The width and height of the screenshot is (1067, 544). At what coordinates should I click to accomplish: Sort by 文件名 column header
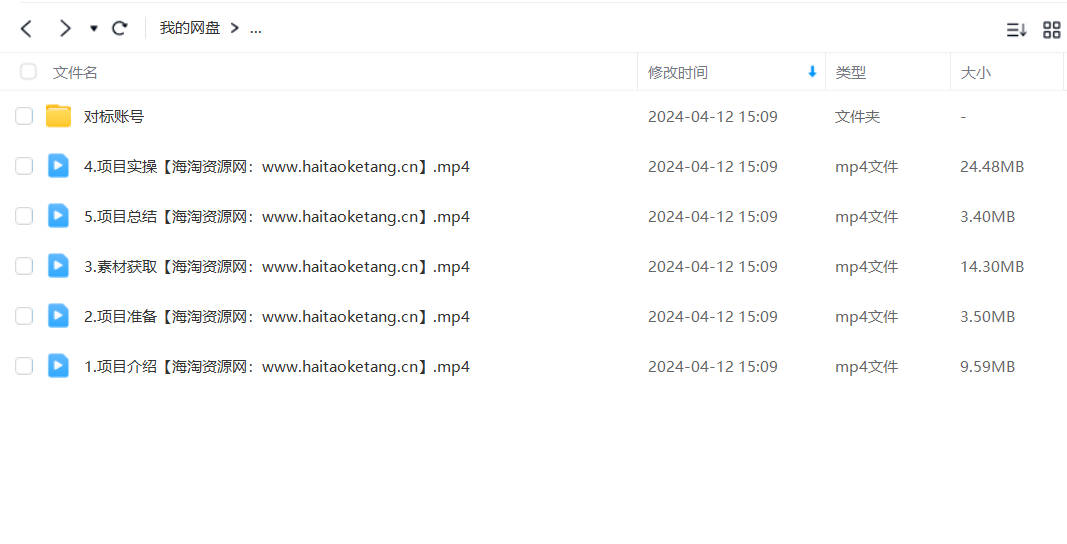75,72
